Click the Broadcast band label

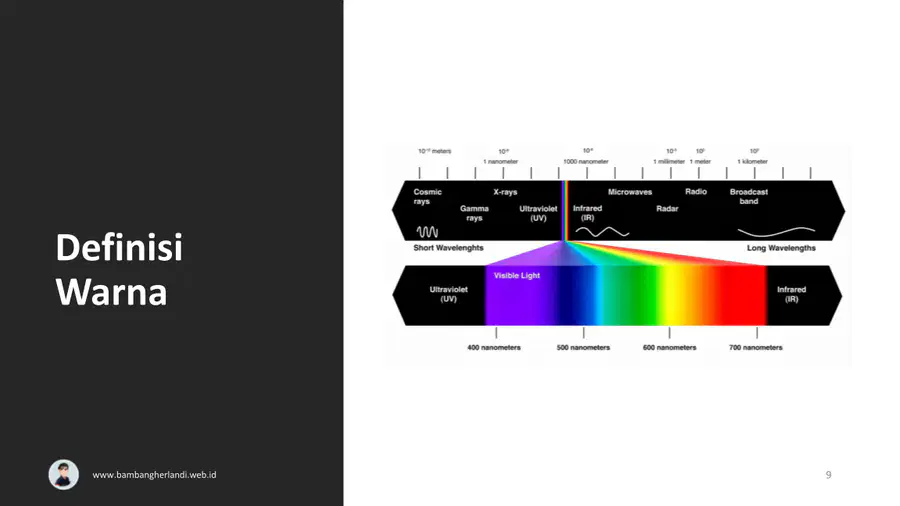click(x=748, y=196)
